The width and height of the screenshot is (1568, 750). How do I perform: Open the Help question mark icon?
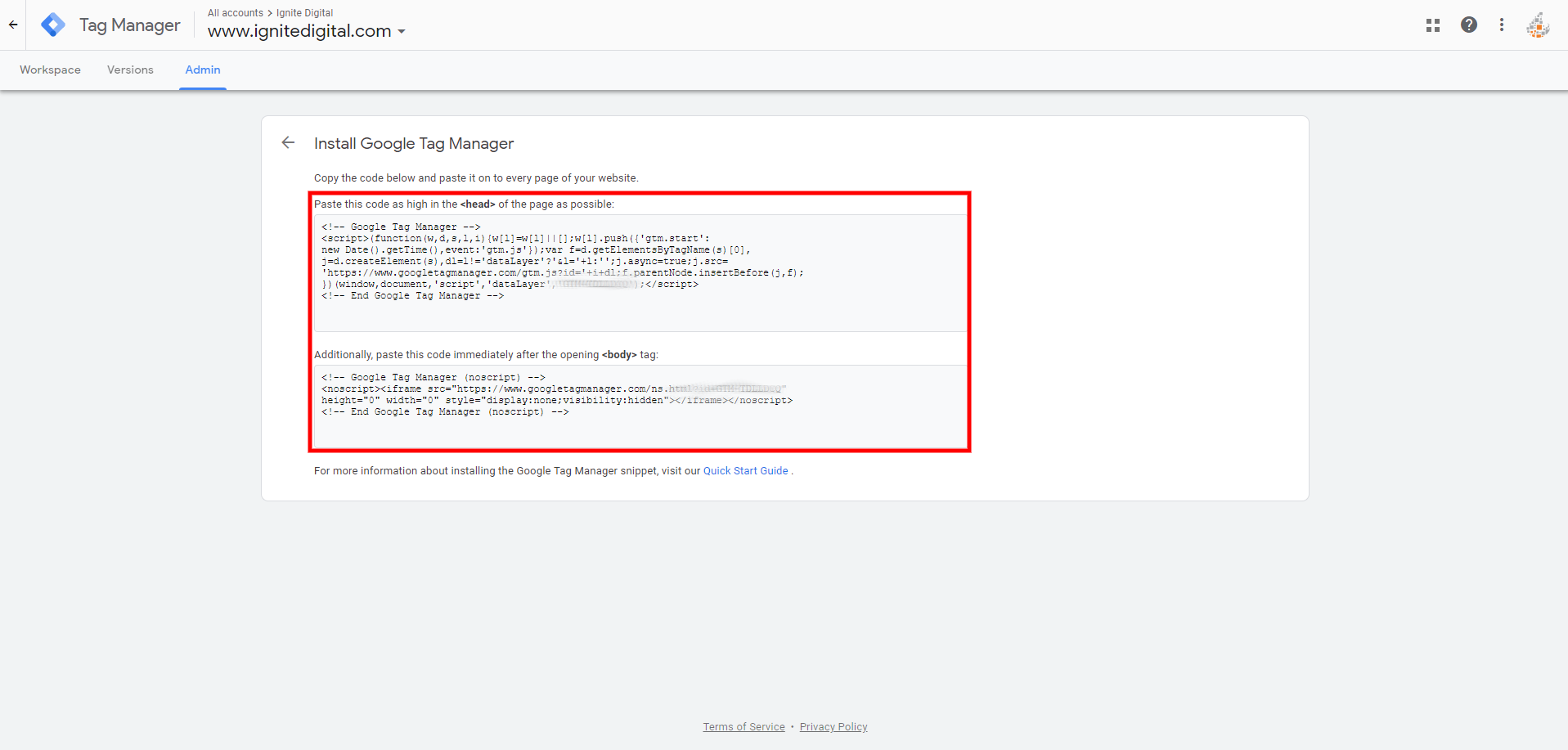[x=1468, y=25]
